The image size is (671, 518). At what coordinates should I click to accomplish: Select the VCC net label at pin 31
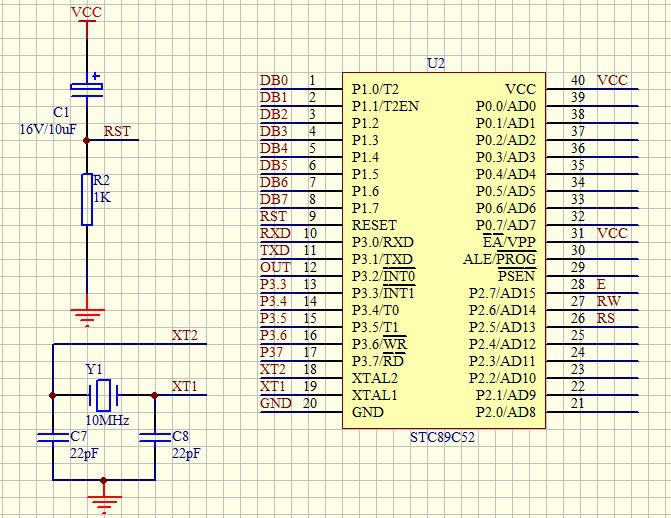pos(612,233)
